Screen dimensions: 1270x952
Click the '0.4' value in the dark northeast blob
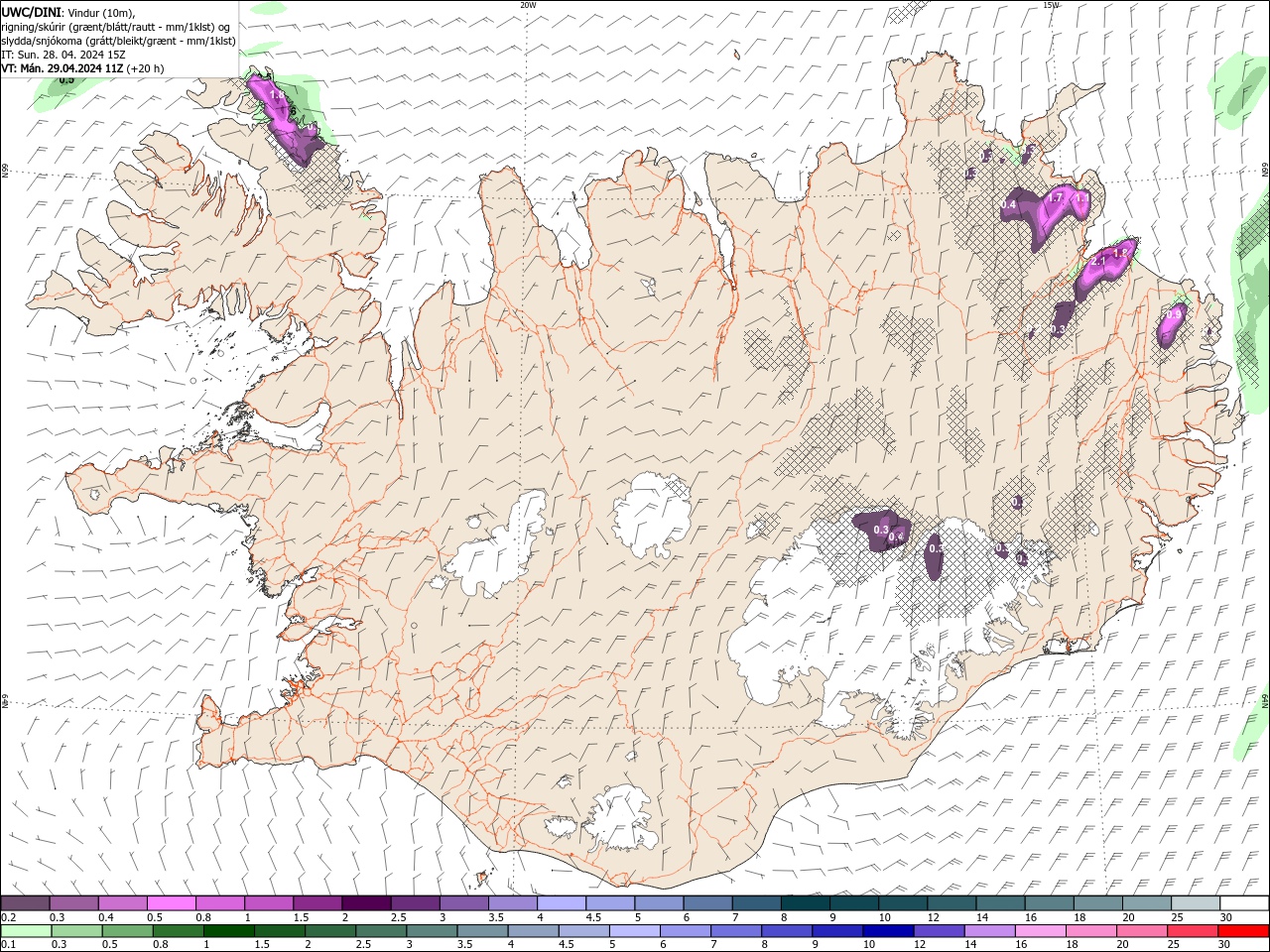point(1010,204)
